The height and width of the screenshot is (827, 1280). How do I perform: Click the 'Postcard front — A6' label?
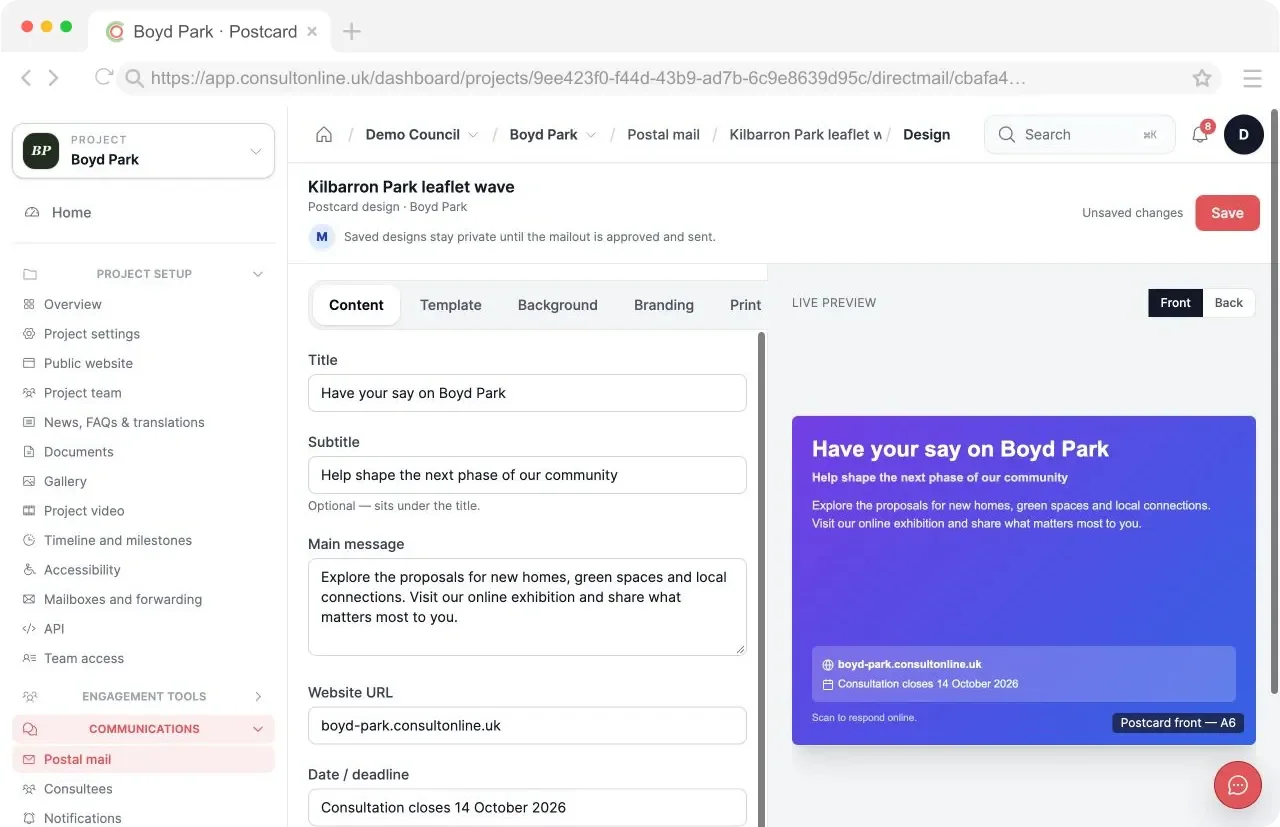(1178, 723)
